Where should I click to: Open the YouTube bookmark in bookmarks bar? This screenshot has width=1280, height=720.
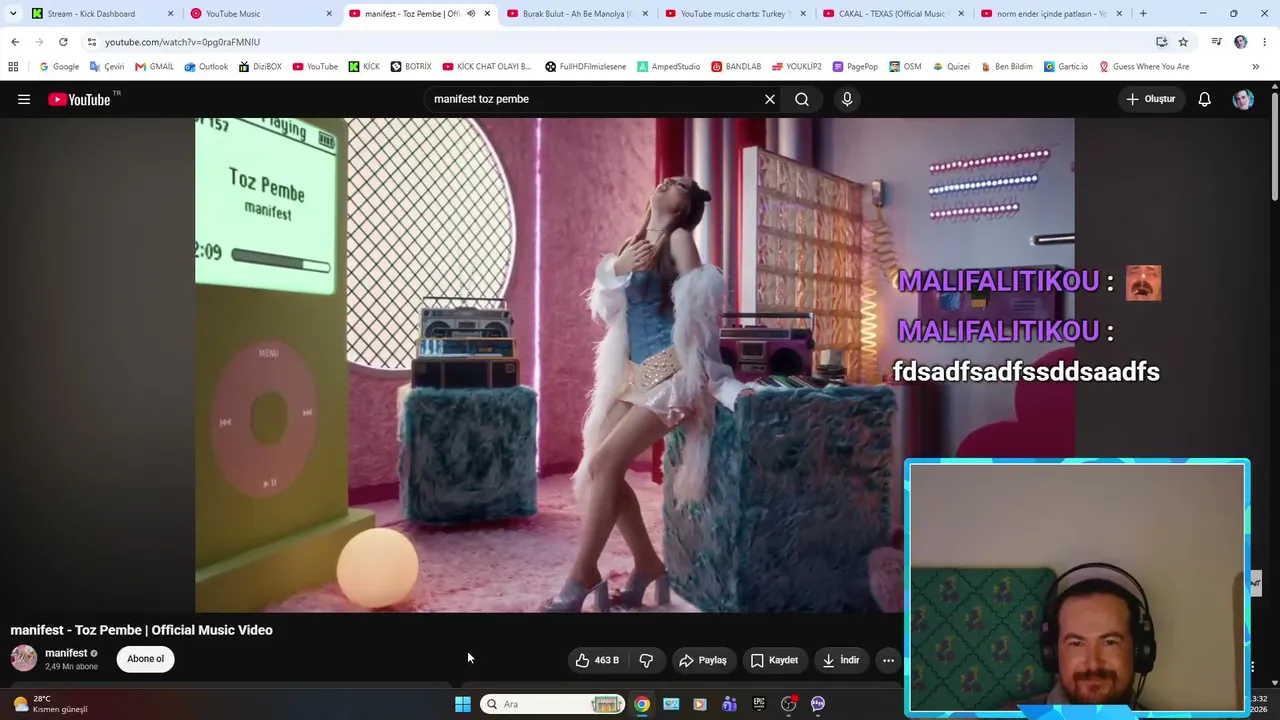coord(315,67)
